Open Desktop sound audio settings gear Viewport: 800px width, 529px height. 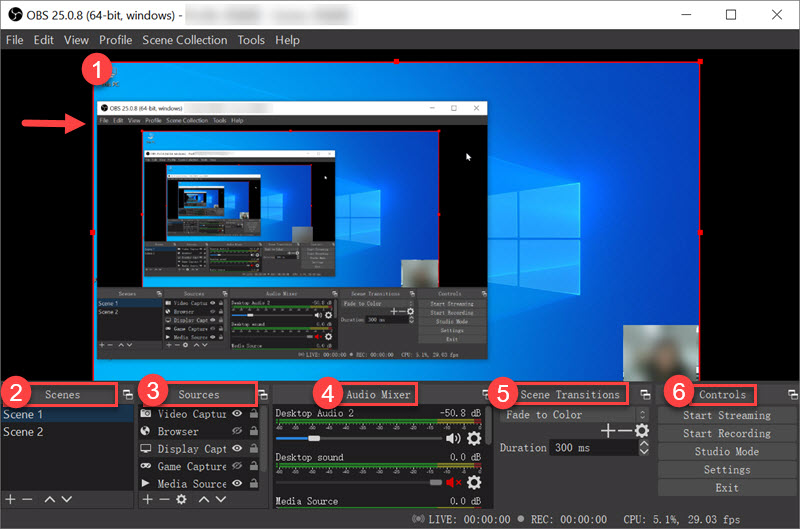[x=474, y=483]
